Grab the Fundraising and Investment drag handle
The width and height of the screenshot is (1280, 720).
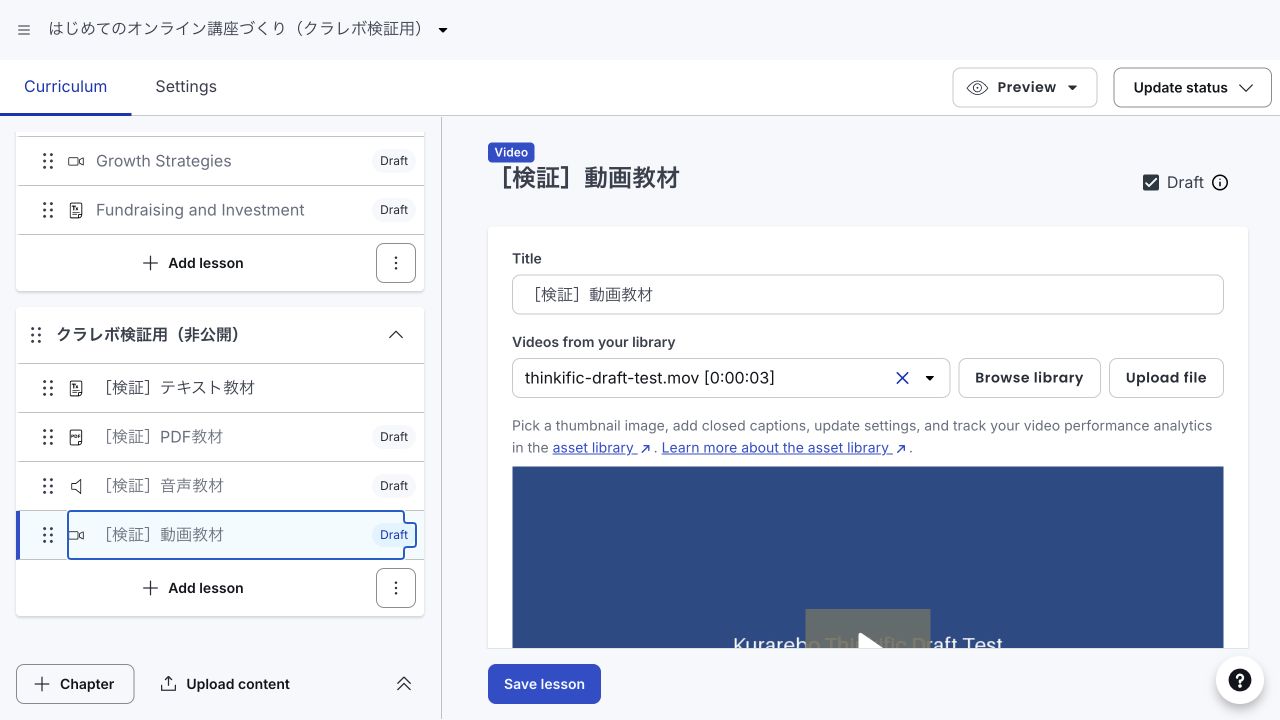tap(47, 210)
